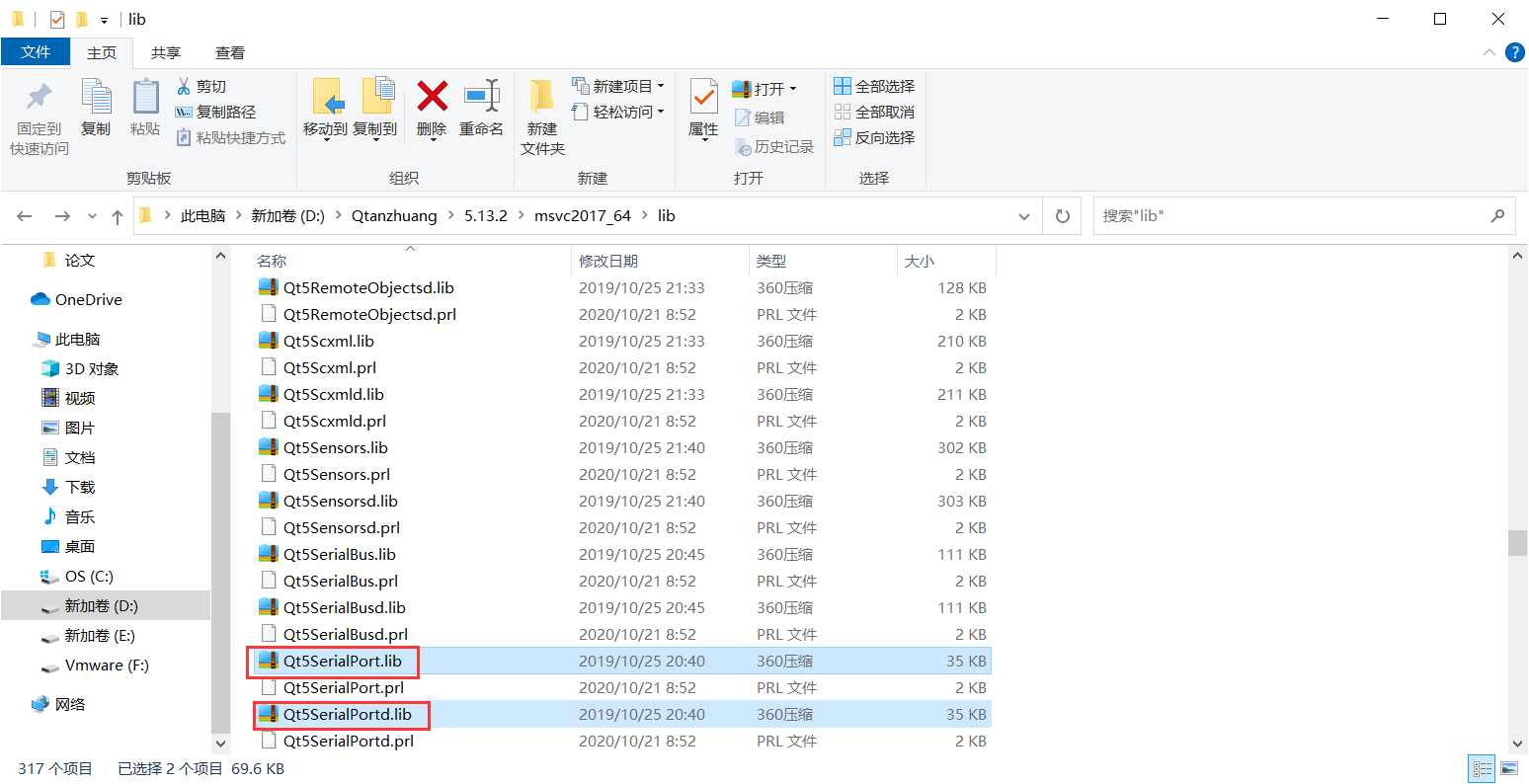Click the 修改日期 column header
The height and width of the screenshot is (784, 1529).
(x=607, y=261)
